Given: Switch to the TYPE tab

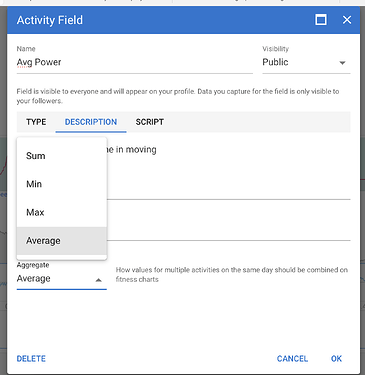Looking at the screenshot, I should point(36,122).
